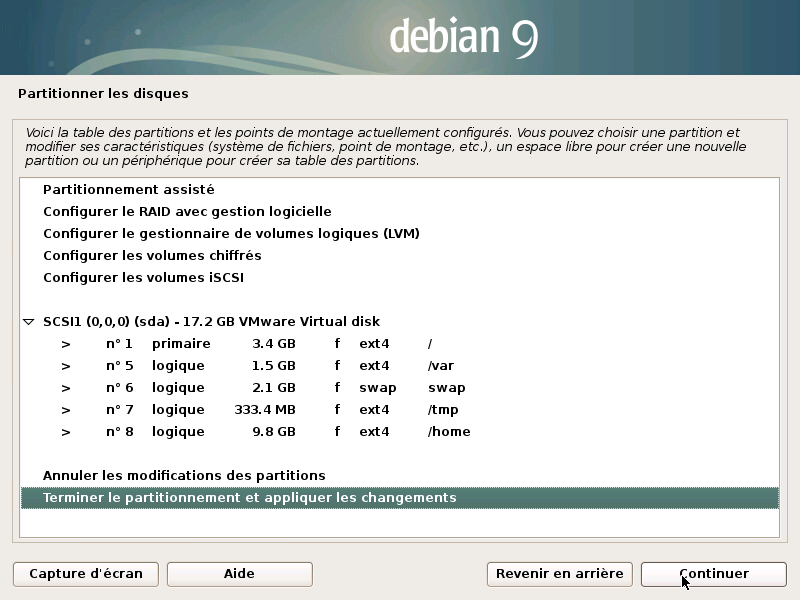Click the swap filesystem type on n° 6

click(378, 388)
